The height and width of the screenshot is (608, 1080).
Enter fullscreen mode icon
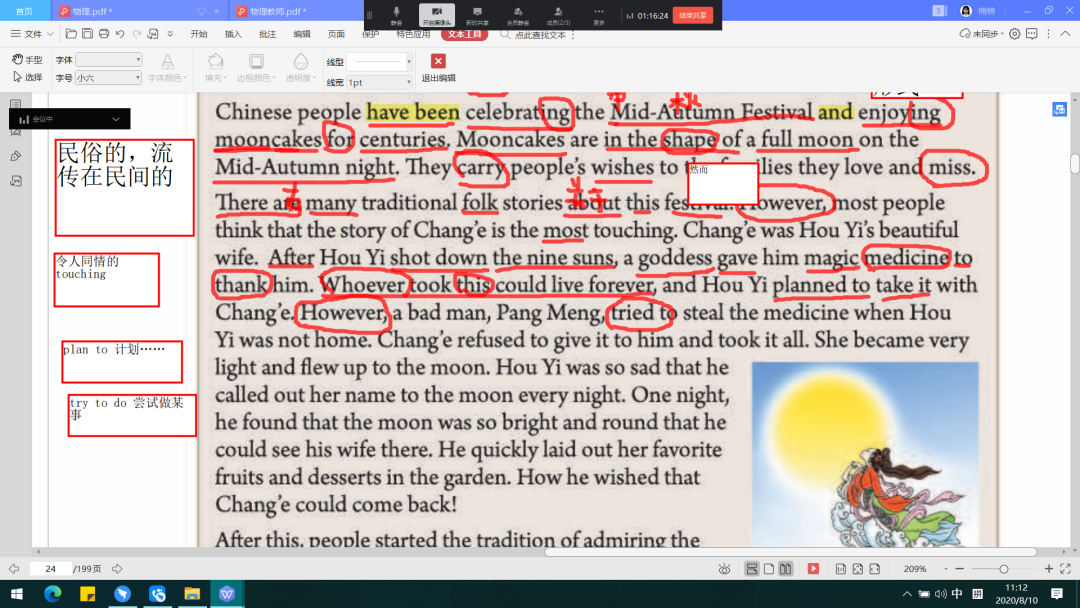pos(1066,569)
